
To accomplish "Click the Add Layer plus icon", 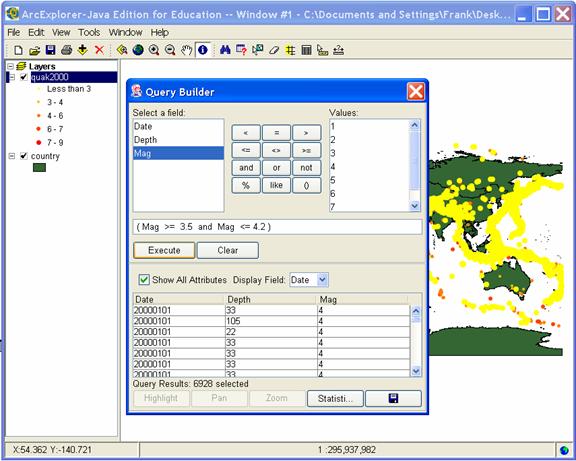I will pyautogui.click(x=83, y=50).
